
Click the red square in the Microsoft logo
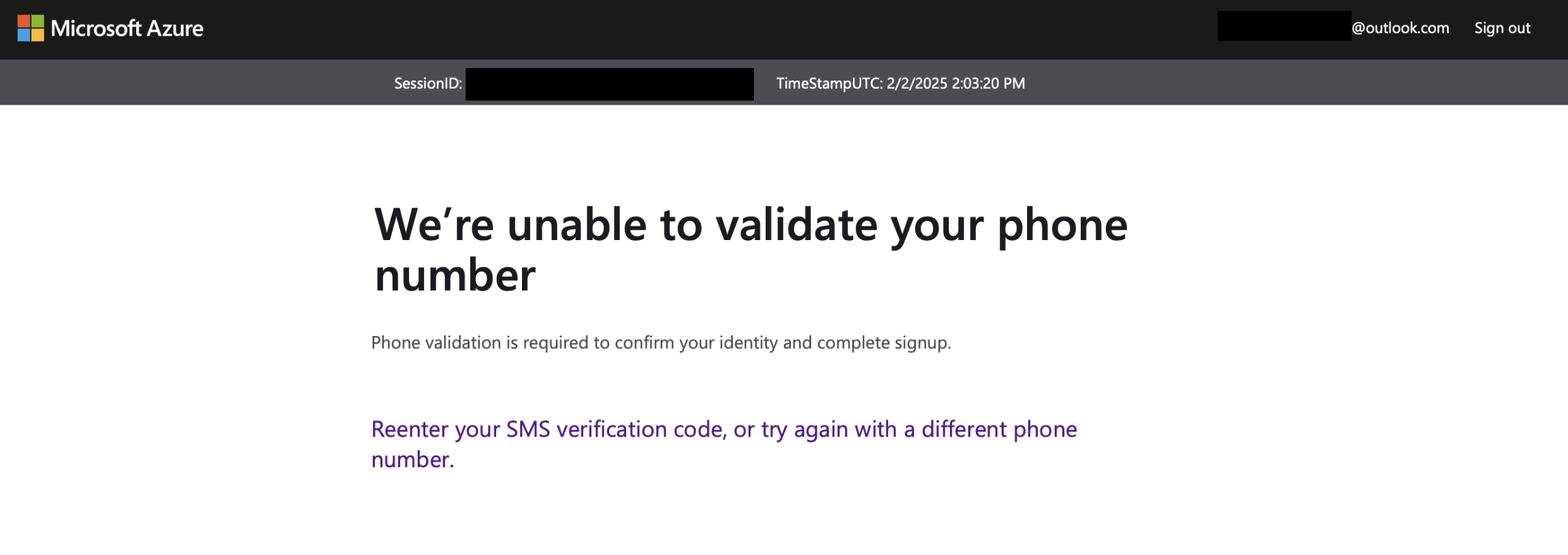24,22
